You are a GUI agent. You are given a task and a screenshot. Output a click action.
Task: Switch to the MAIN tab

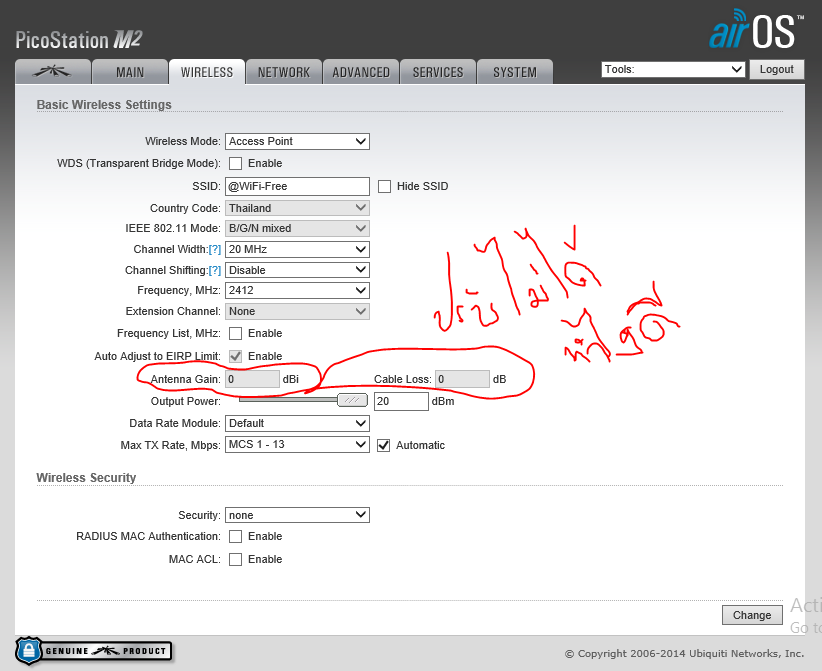tap(129, 72)
